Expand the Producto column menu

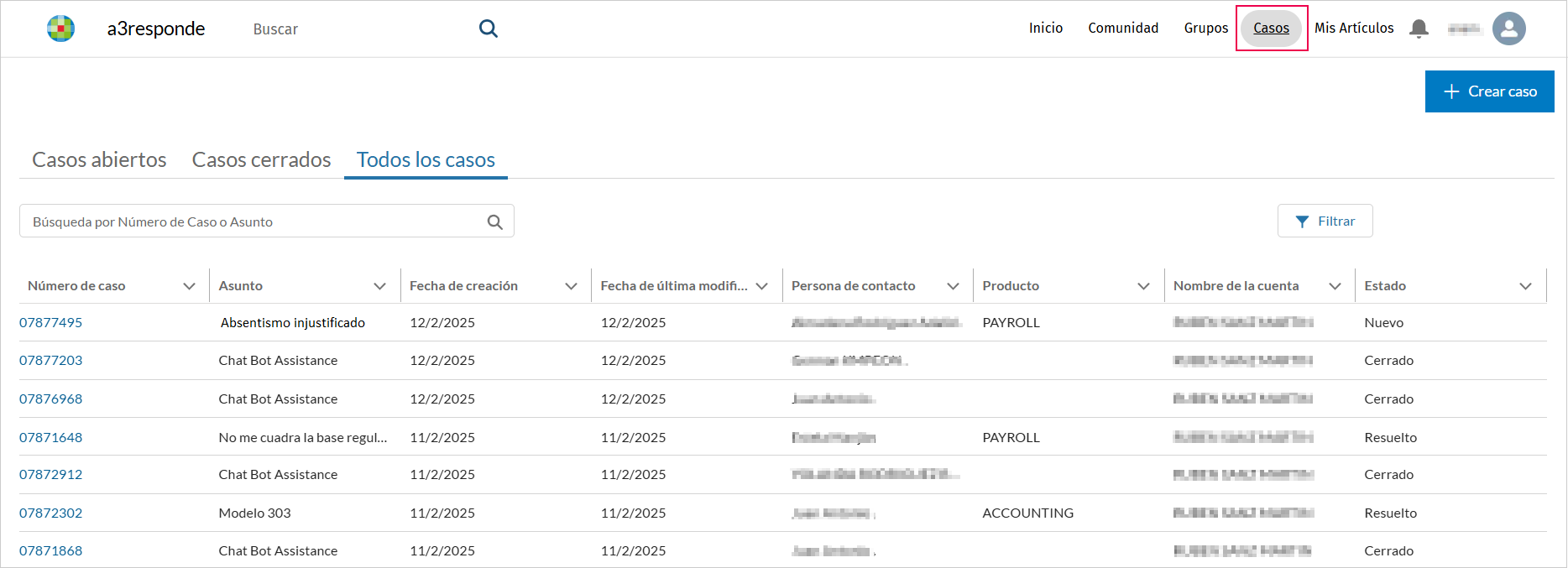(x=1143, y=286)
